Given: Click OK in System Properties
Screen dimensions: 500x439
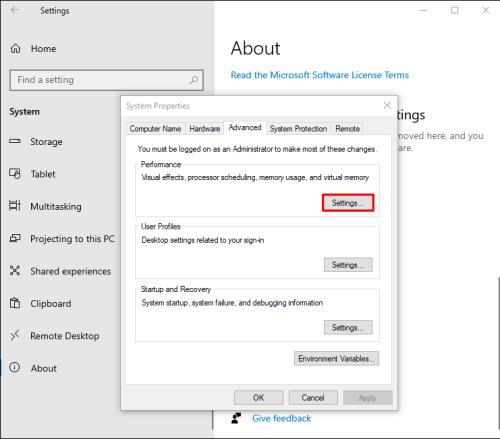Looking at the screenshot, I should tap(259, 398).
